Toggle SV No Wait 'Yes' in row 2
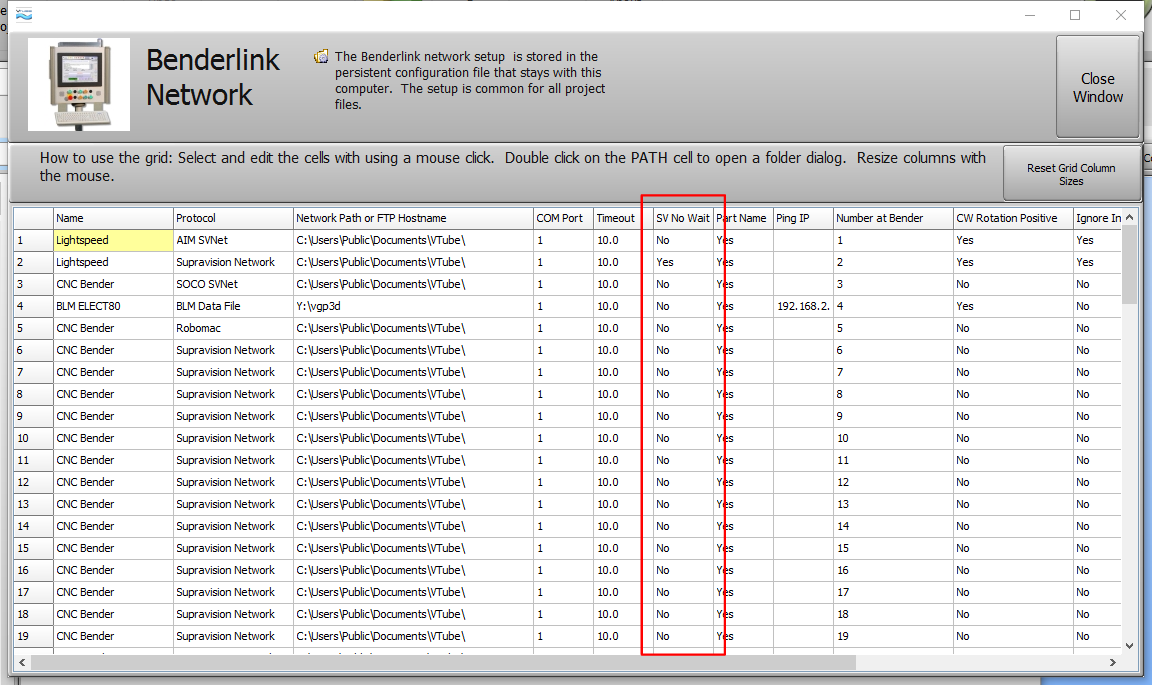Viewport: 1152px width, 685px height. [x=682, y=262]
